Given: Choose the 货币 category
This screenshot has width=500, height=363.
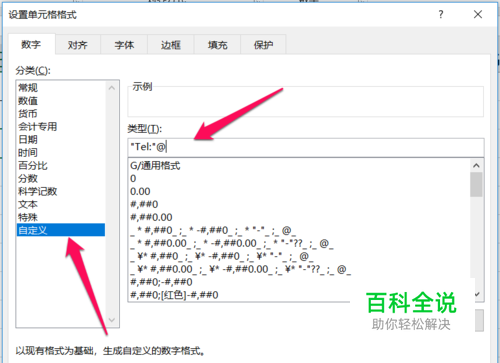Looking at the screenshot, I should coord(61,114).
